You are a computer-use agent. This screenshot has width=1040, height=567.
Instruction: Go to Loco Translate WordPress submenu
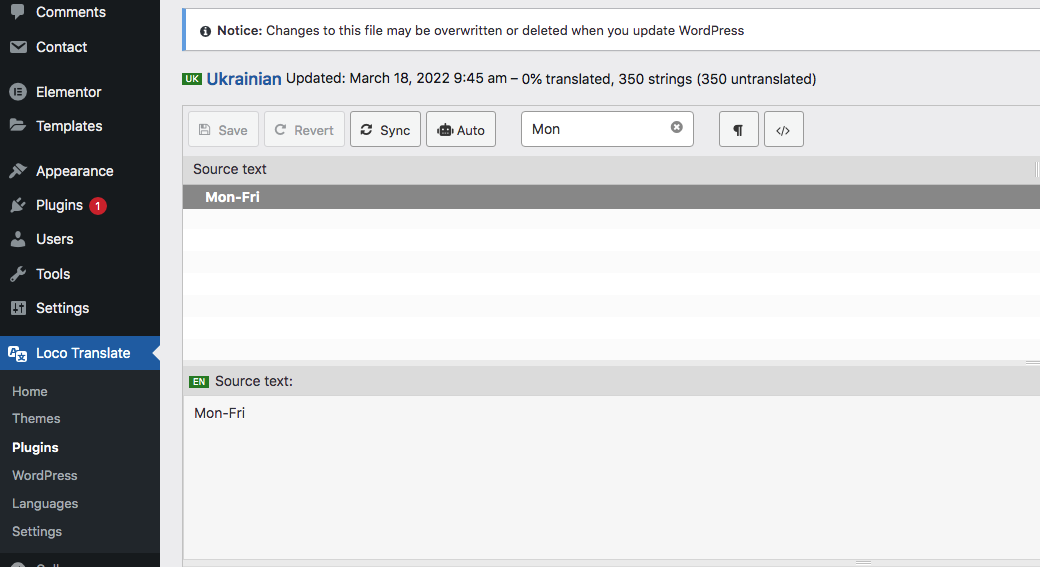[44, 475]
